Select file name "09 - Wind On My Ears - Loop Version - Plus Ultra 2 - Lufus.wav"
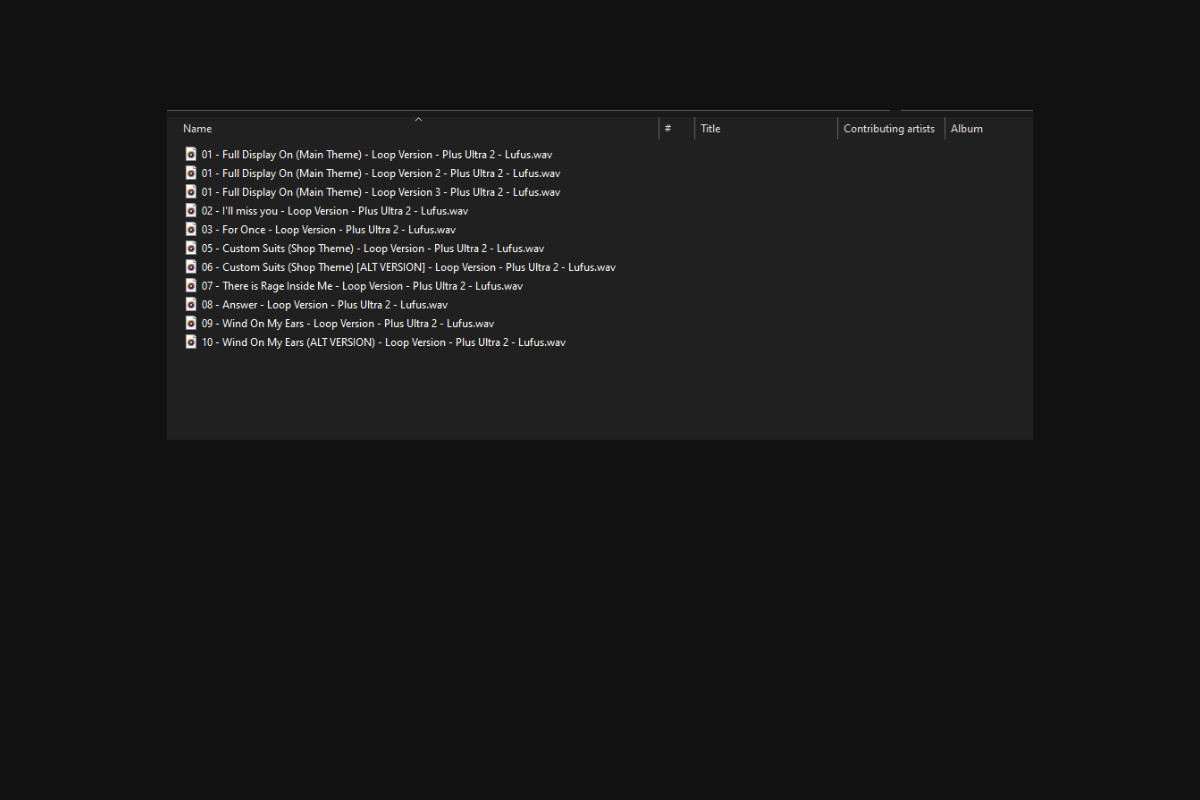1200x800 pixels. [x=348, y=323]
